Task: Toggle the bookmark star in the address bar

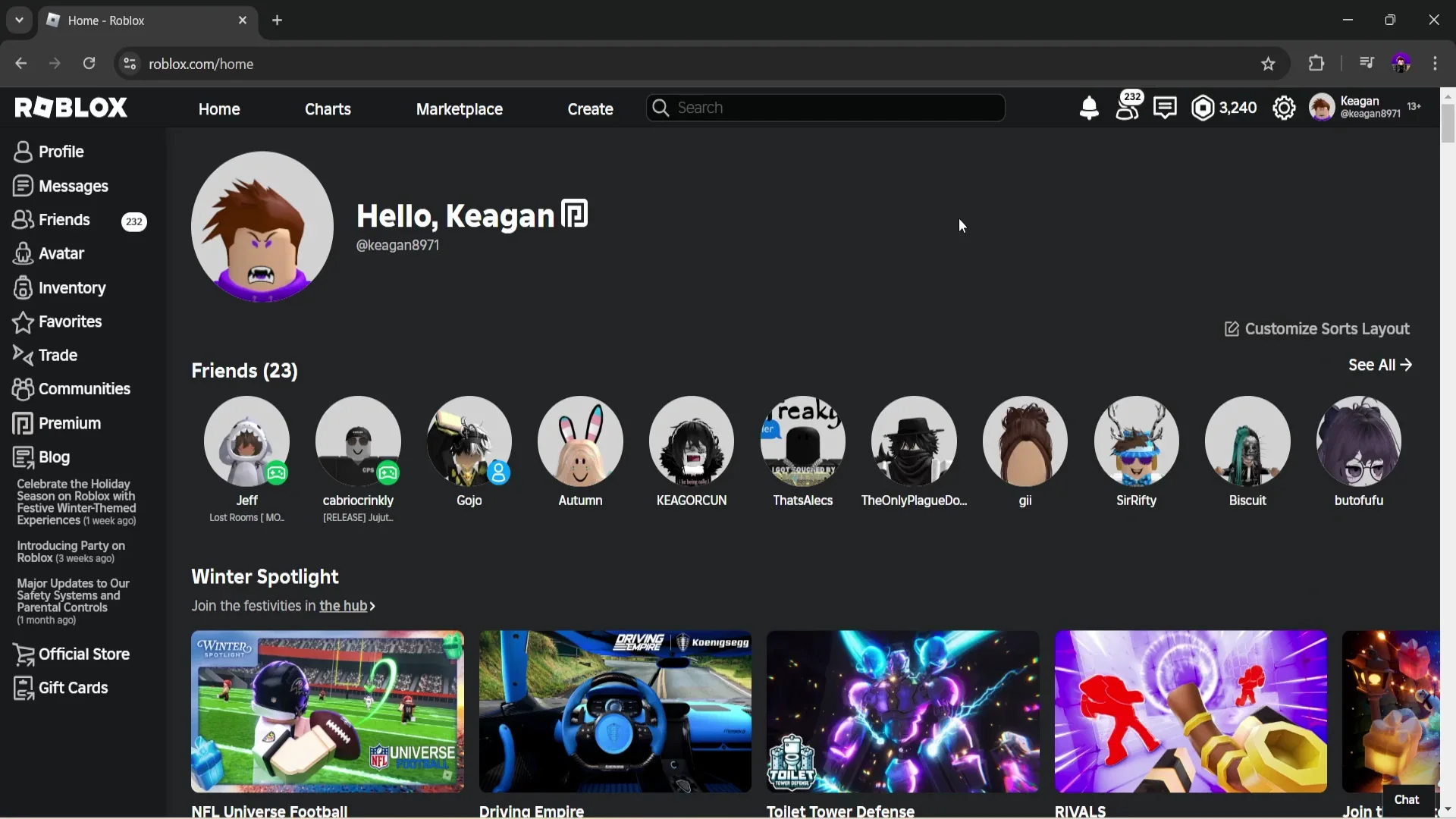Action: [1267, 64]
